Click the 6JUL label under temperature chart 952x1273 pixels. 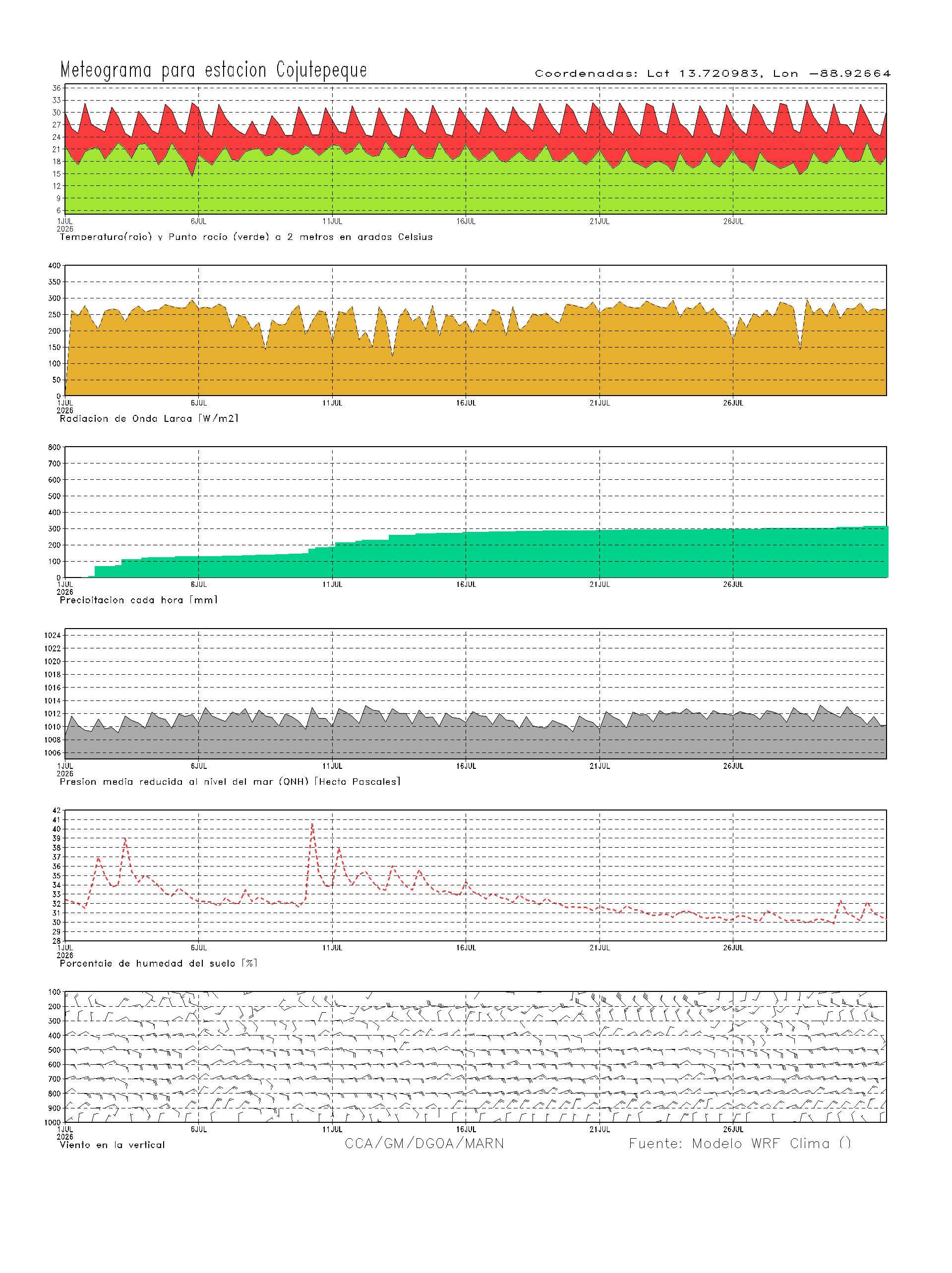198,221
